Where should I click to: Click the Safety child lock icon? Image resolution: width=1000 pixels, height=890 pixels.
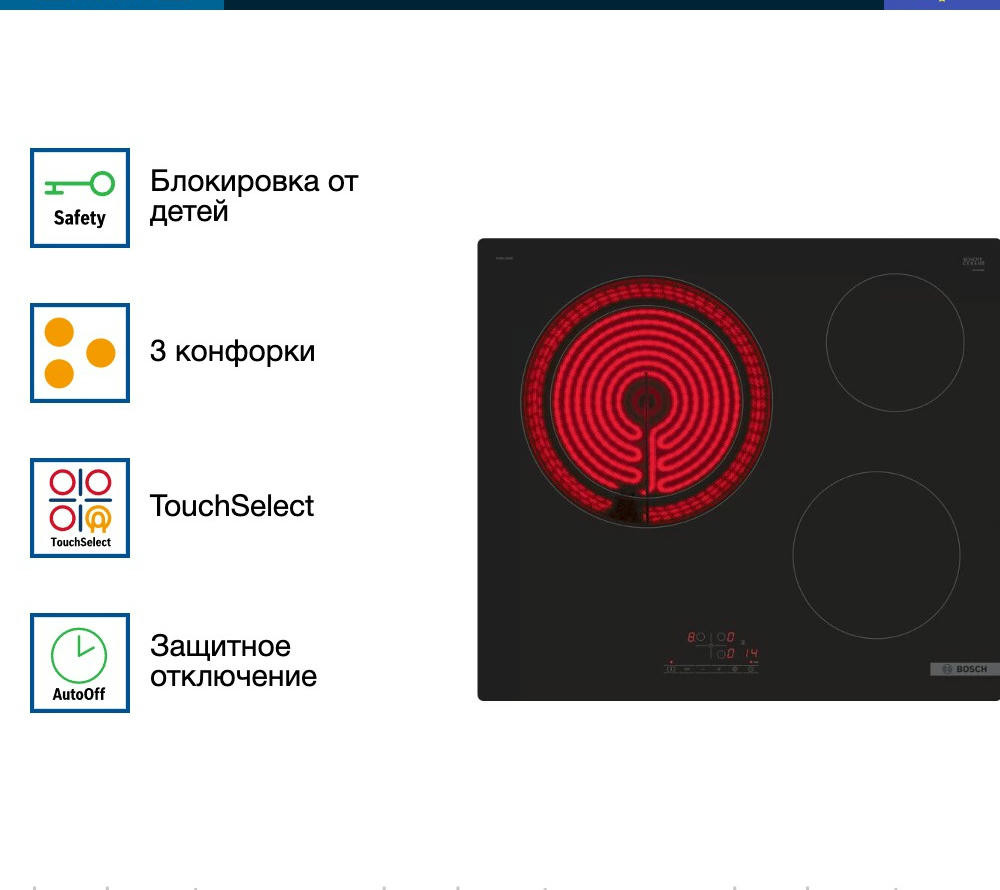click(x=80, y=198)
